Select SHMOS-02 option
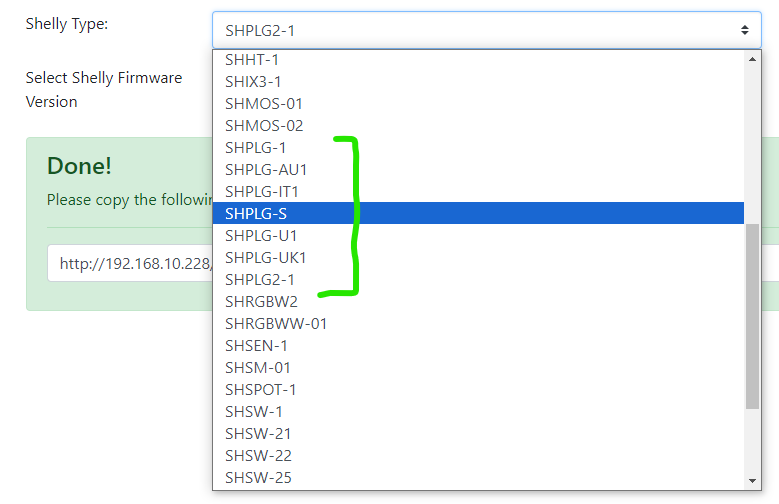Screen dimensions: 779x504 tap(478, 125)
